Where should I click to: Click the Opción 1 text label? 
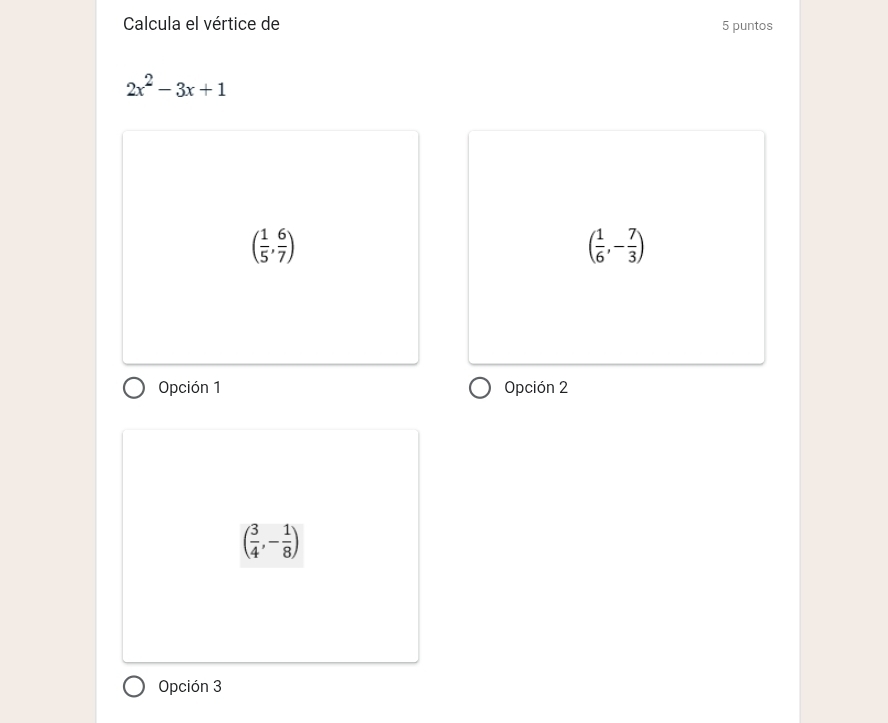(190, 388)
